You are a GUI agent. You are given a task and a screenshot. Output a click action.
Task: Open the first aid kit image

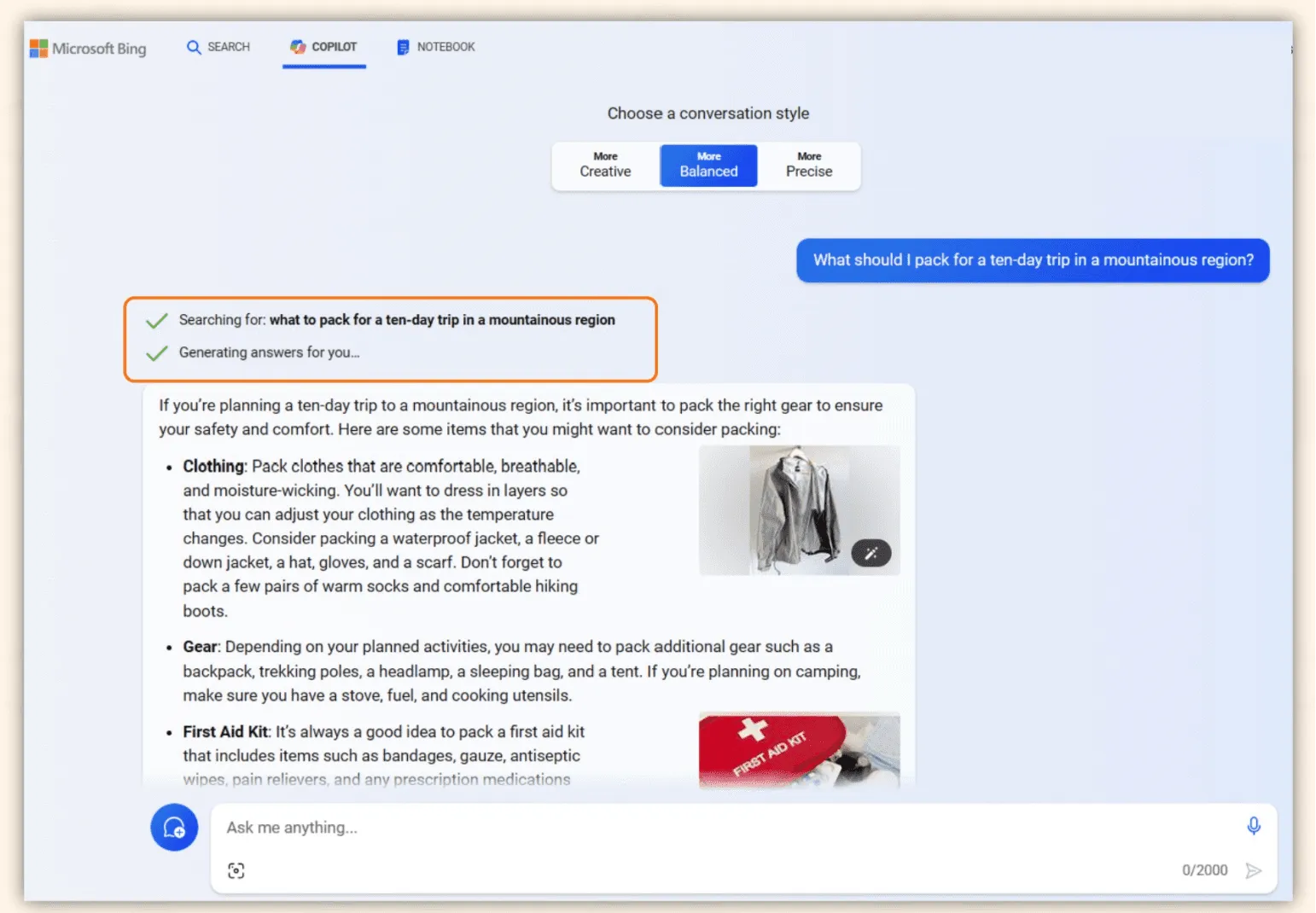[798, 750]
